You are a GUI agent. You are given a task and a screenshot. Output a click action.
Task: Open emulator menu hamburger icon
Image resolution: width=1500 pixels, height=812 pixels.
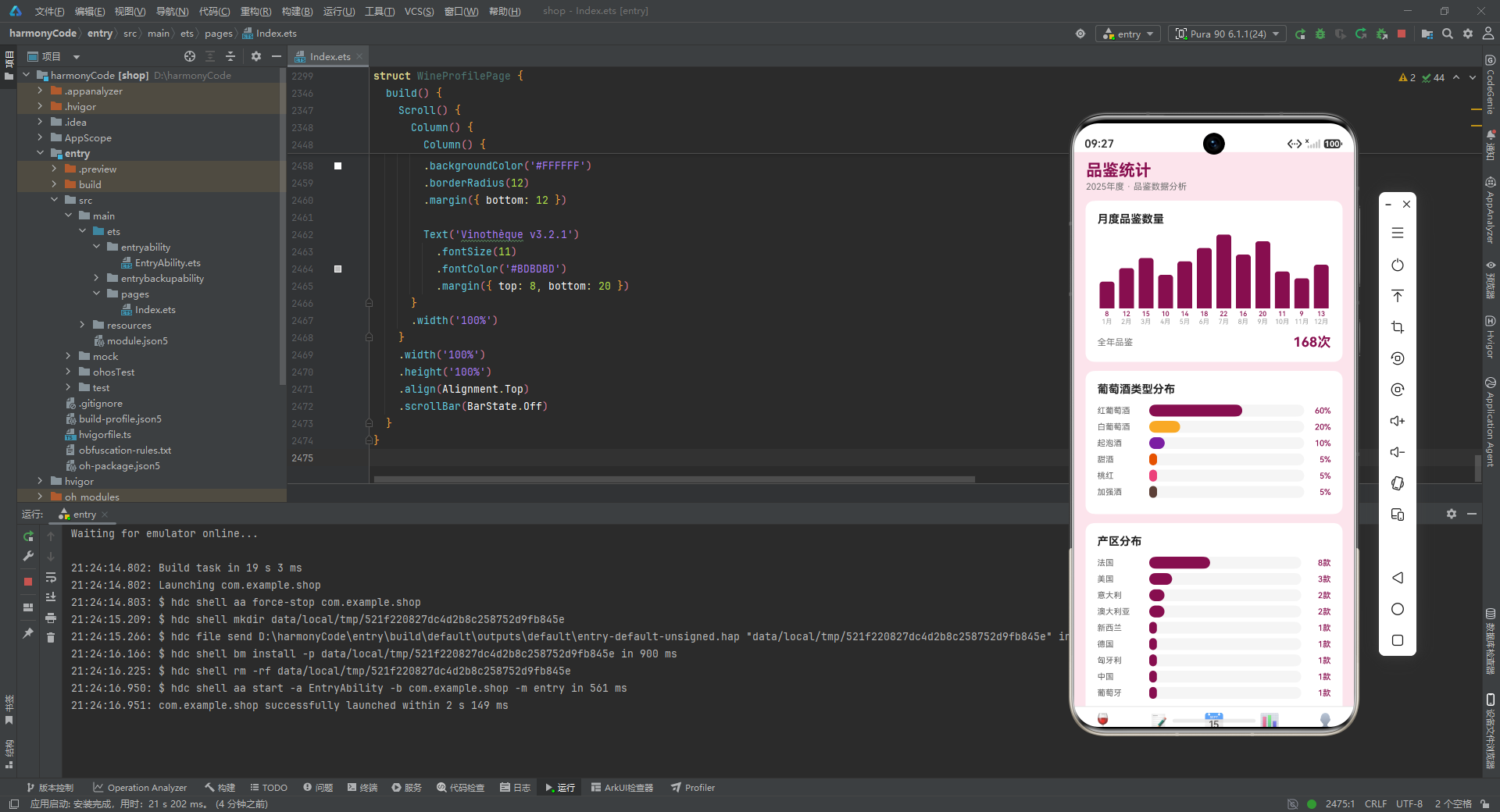1398,233
